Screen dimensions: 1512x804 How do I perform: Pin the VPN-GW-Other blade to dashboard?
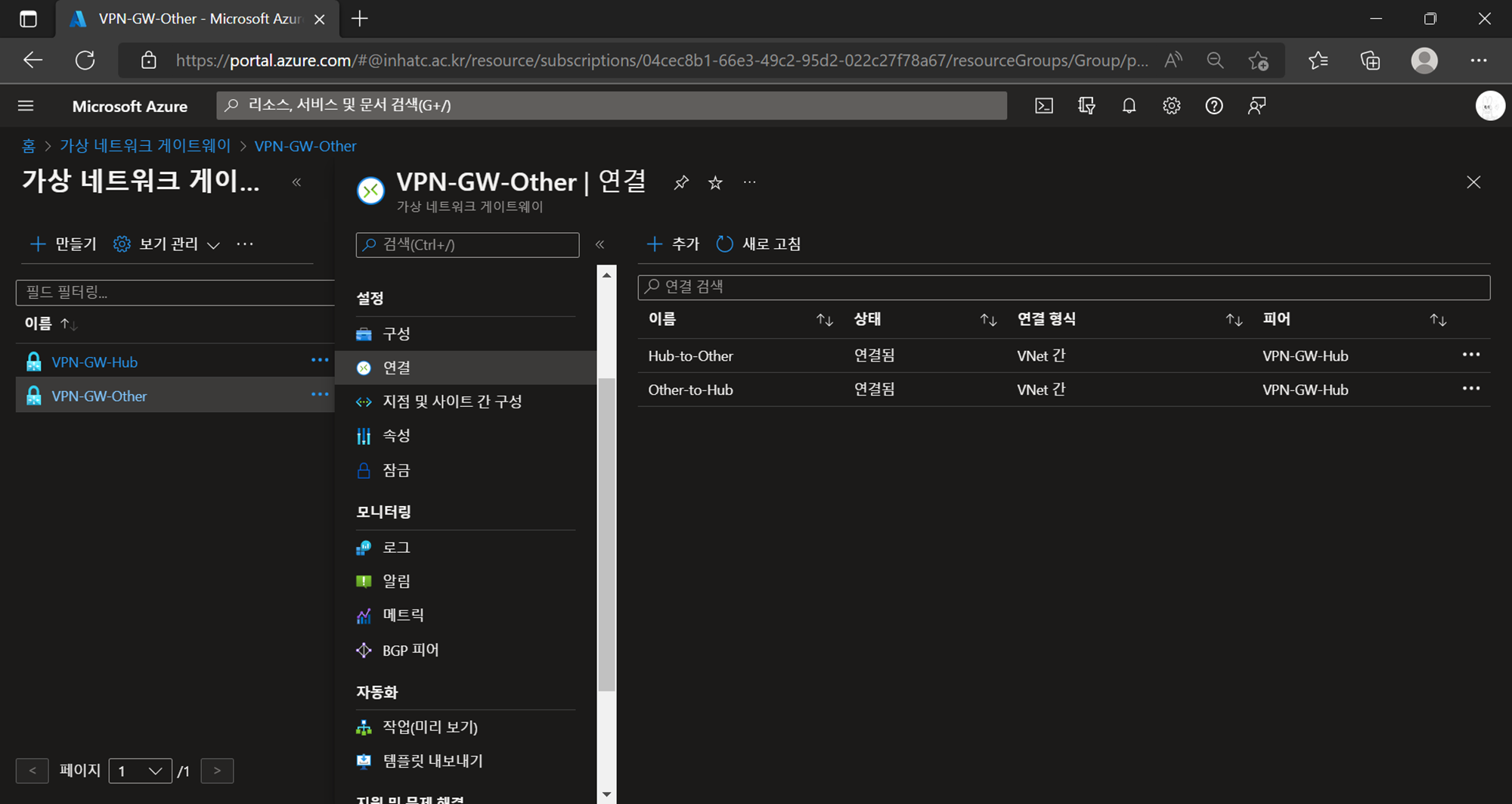681,182
